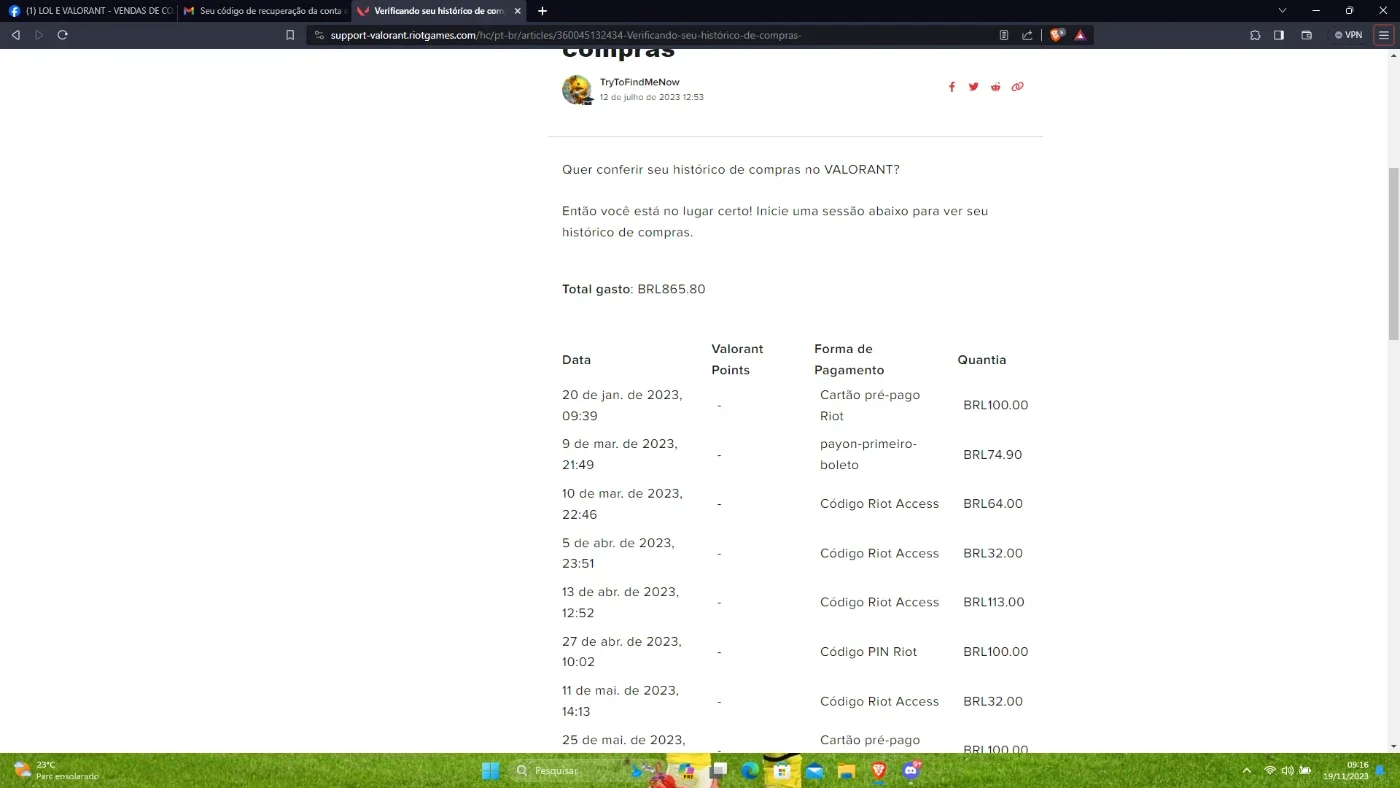Copy the article link icon

coord(1017,87)
